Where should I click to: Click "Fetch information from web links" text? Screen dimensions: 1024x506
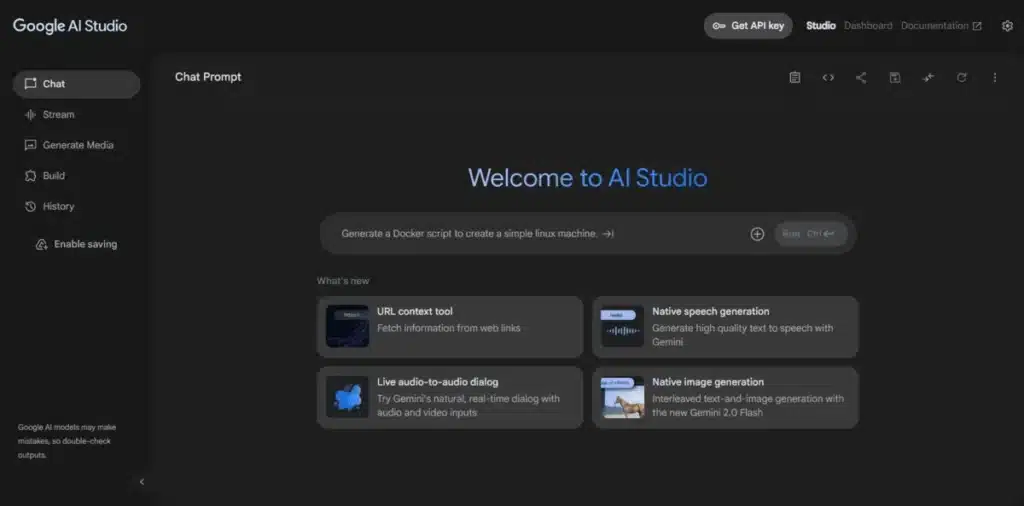(x=449, y=328)
